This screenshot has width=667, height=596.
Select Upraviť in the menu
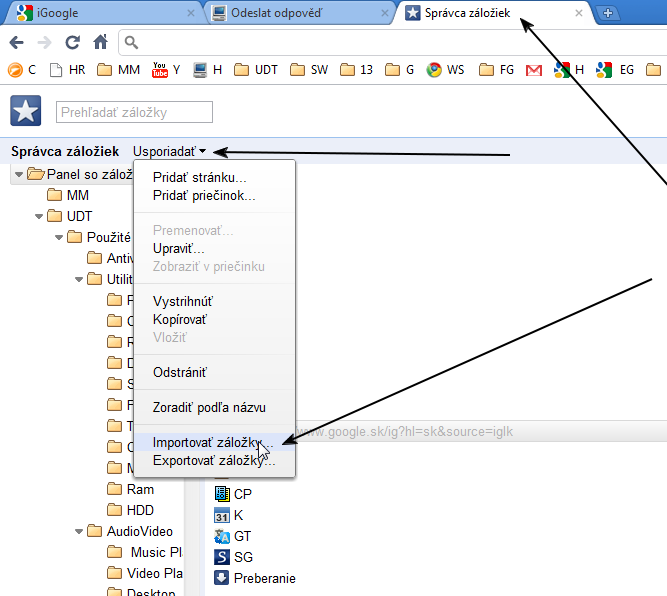tap(214, 248)
